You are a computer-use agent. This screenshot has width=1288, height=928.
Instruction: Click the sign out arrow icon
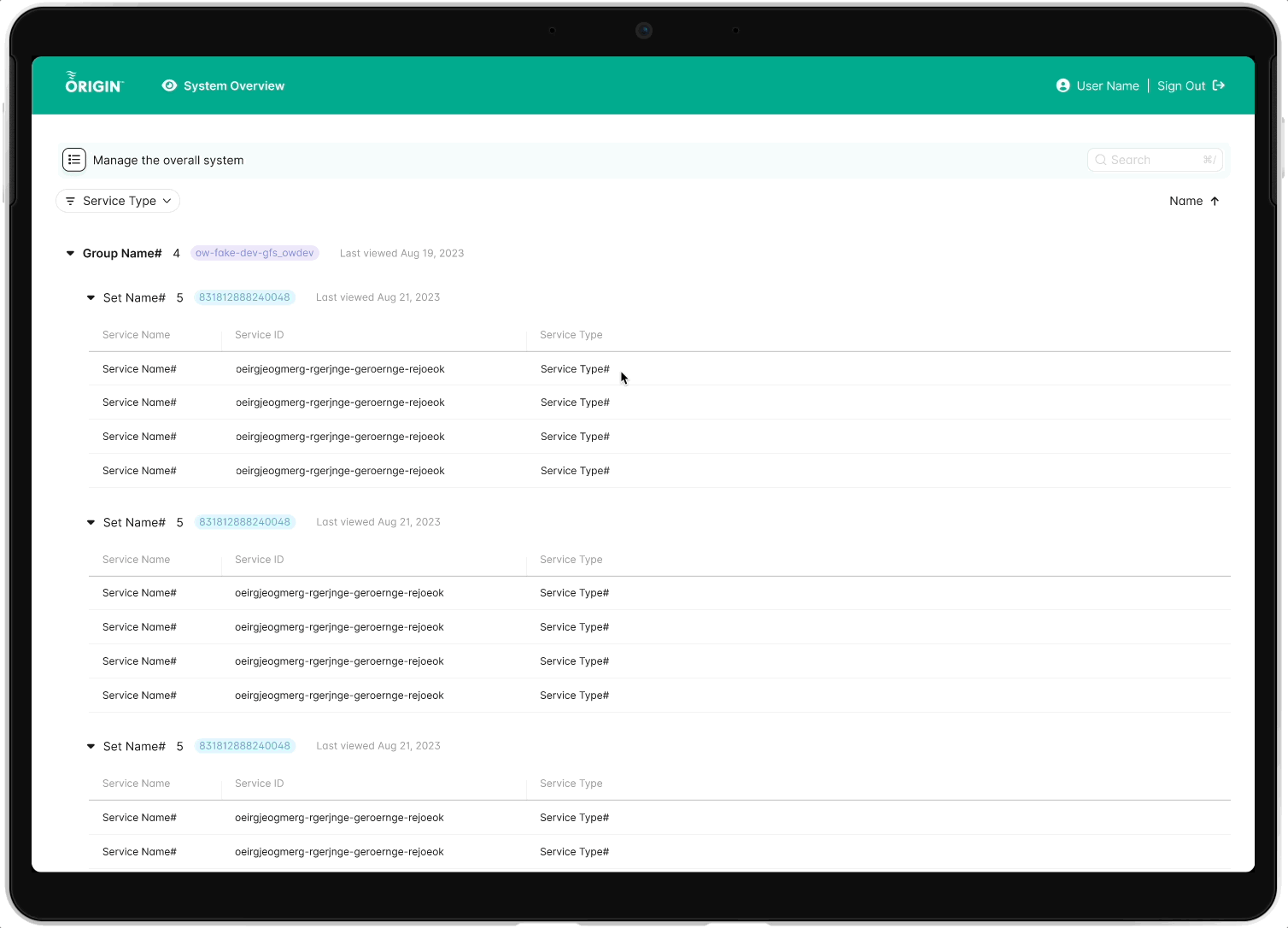(1219, 85)
